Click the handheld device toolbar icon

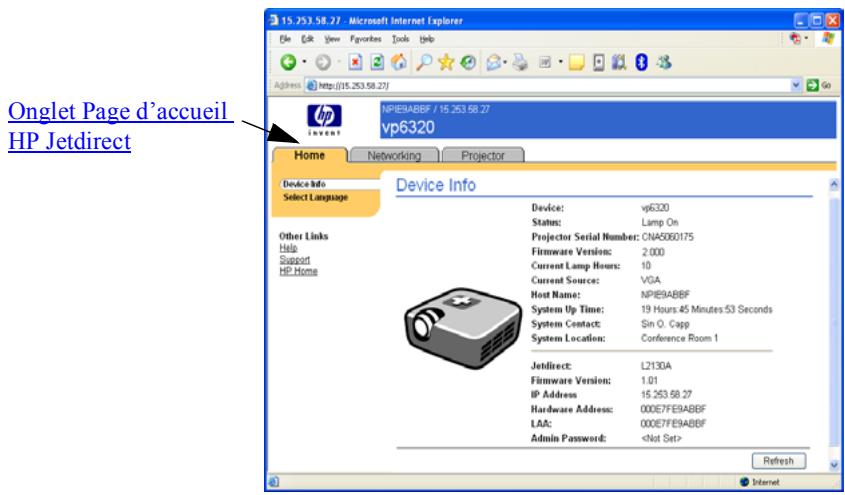599,62
